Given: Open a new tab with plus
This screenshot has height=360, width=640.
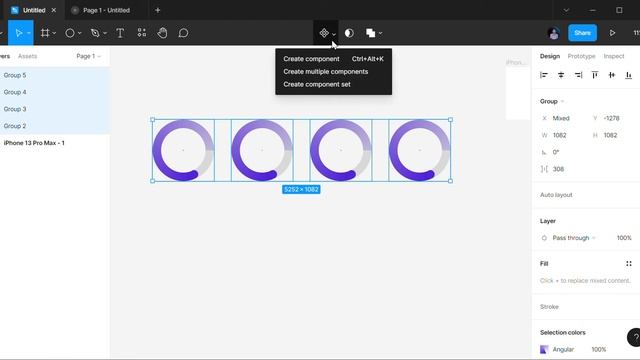Looking at the screenshot, I should pyautogui.click(x=158, y=10).
